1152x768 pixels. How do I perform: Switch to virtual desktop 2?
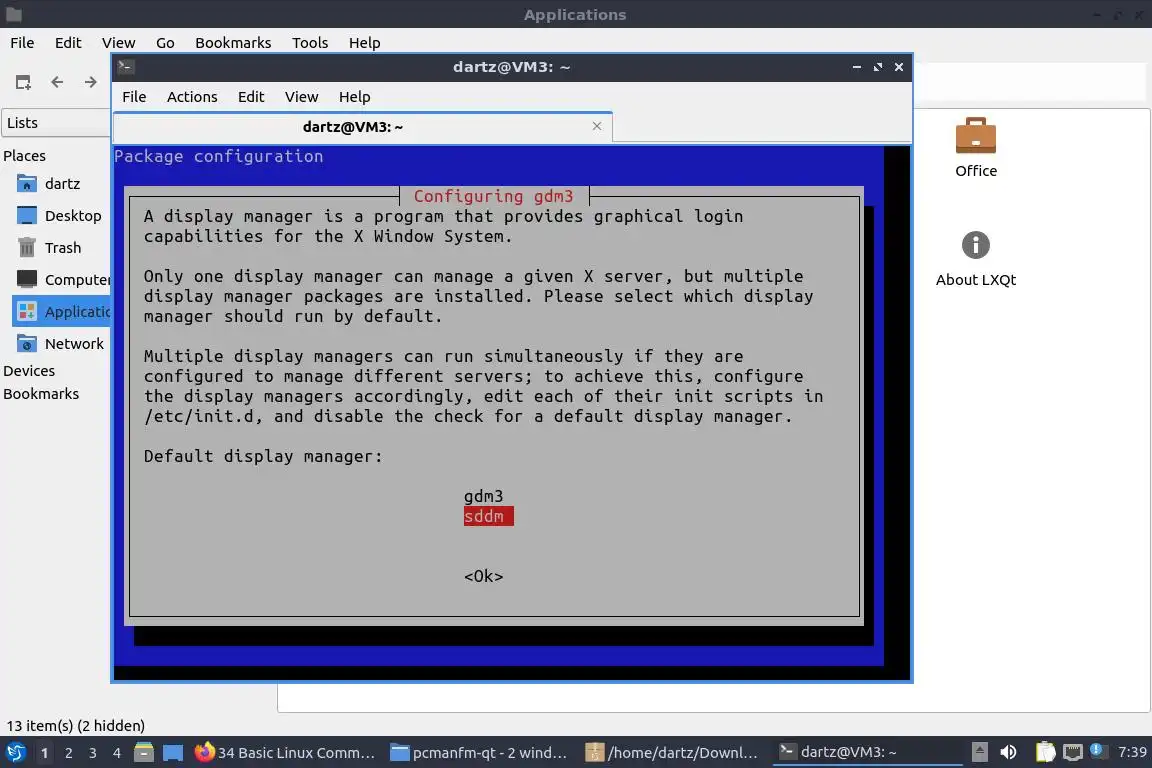pyautogui.click(x=69, y=753)
